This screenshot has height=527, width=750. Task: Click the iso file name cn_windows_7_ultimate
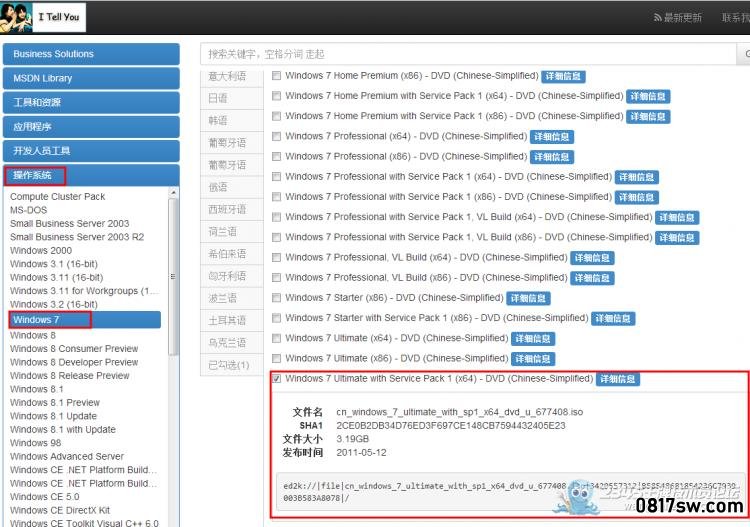click(459, 412)
